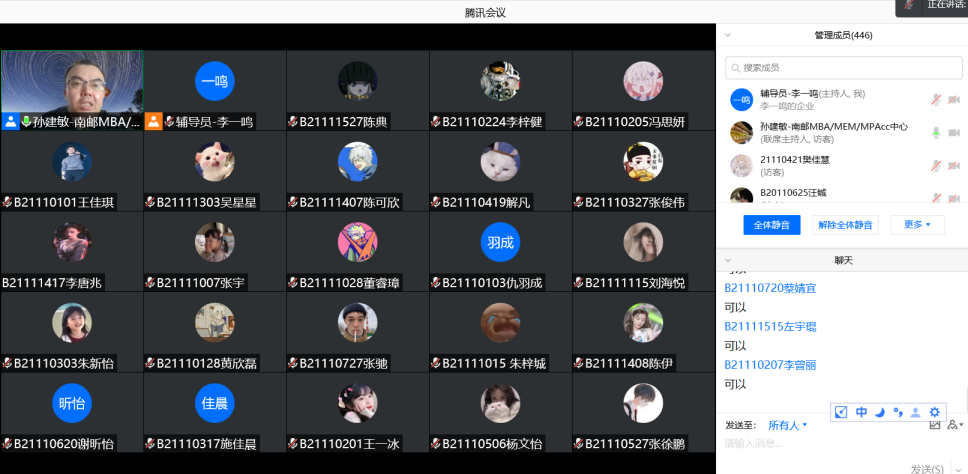Collapse the 管理成员 panel with its chevron

point(728,36)
